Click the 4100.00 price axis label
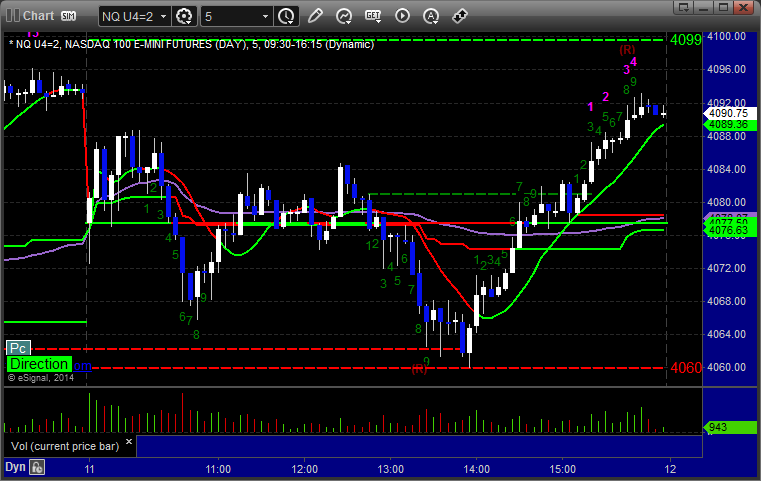This screenshot has height=481, width=761. 727,36
